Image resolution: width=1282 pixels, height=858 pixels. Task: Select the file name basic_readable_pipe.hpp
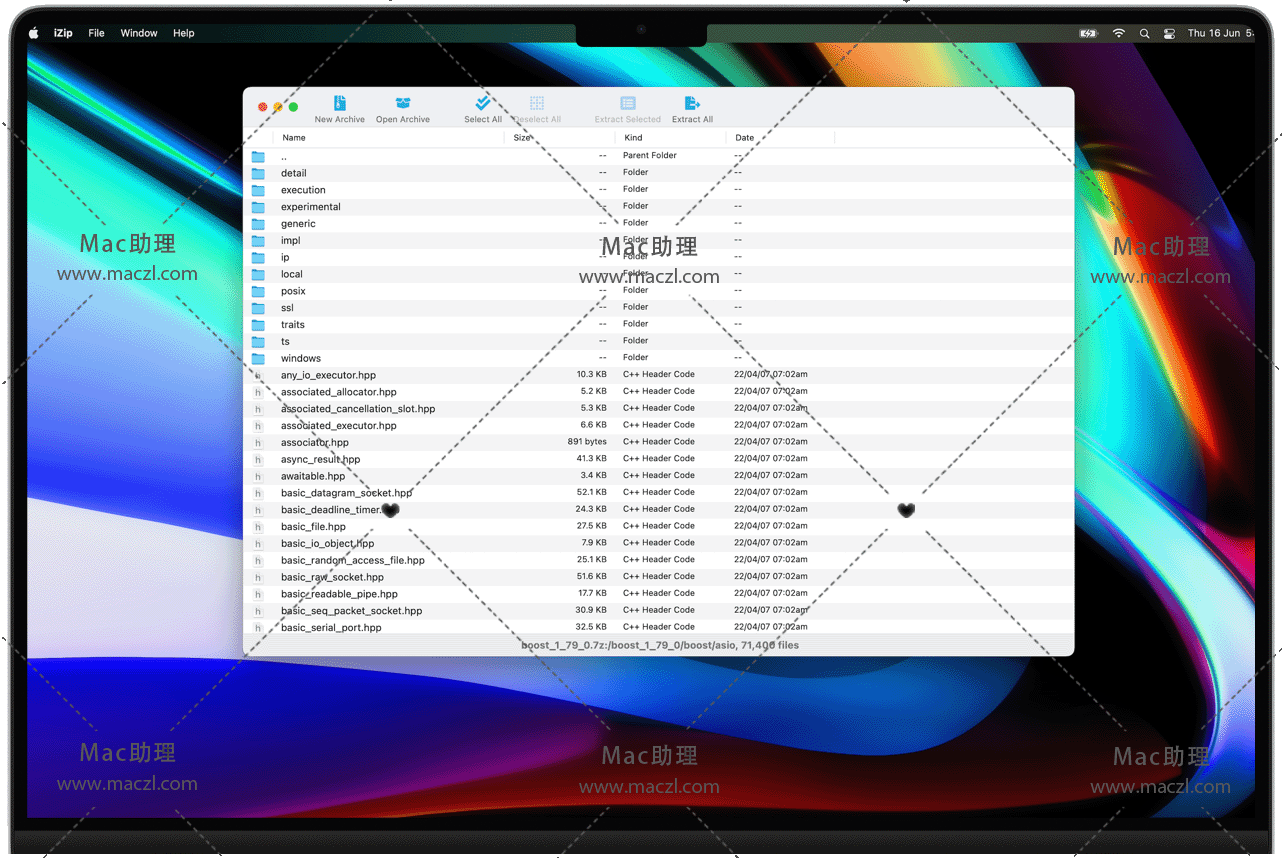(x=339, y=594)
